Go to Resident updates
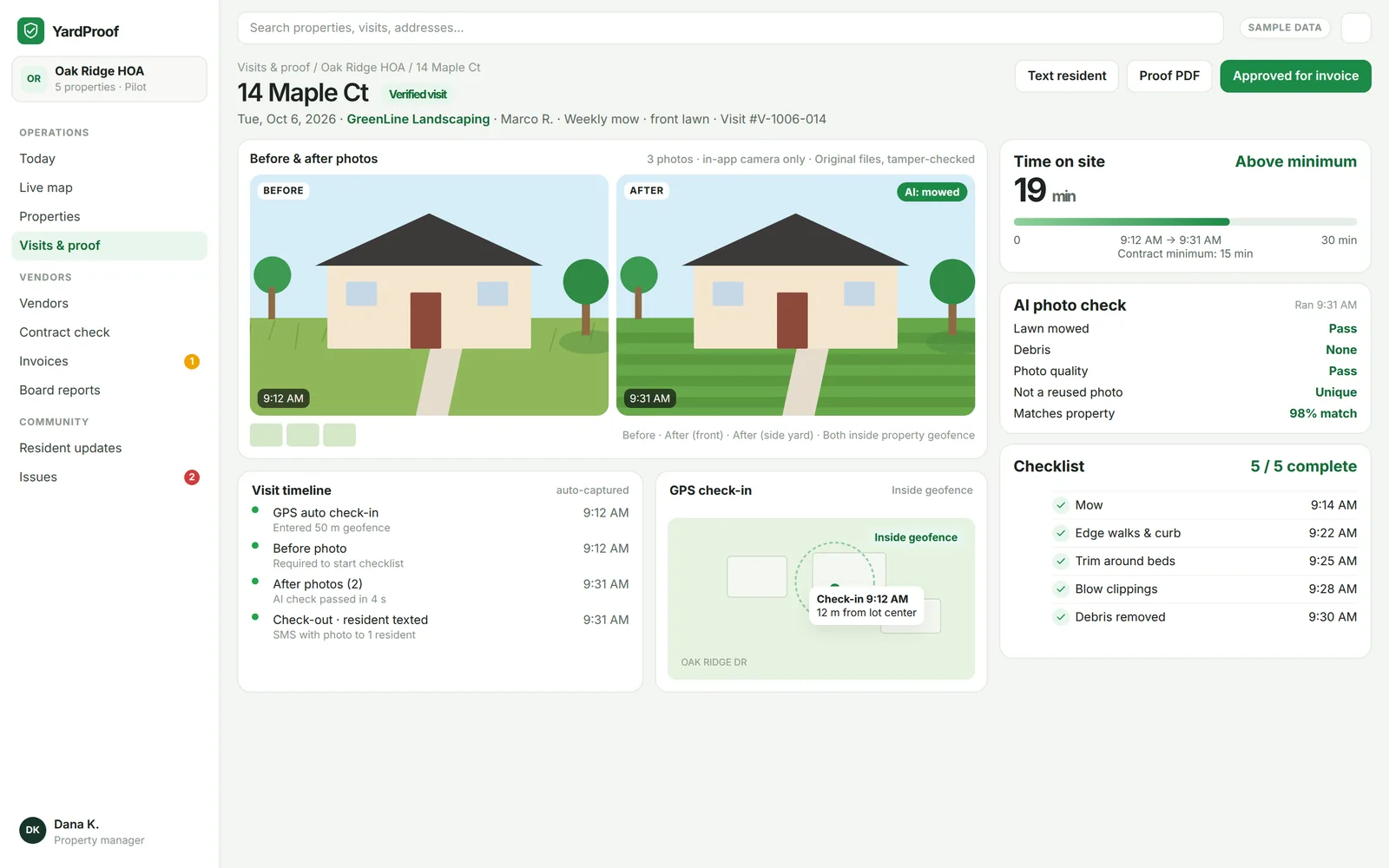 pos(109,448)
